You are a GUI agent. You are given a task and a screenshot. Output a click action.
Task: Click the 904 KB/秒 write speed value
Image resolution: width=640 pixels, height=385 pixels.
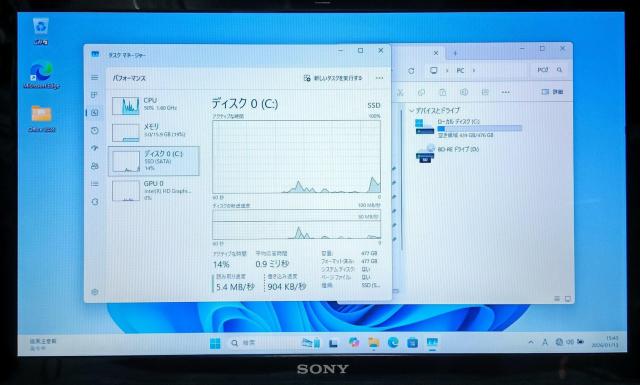click(x=287, y=287)
